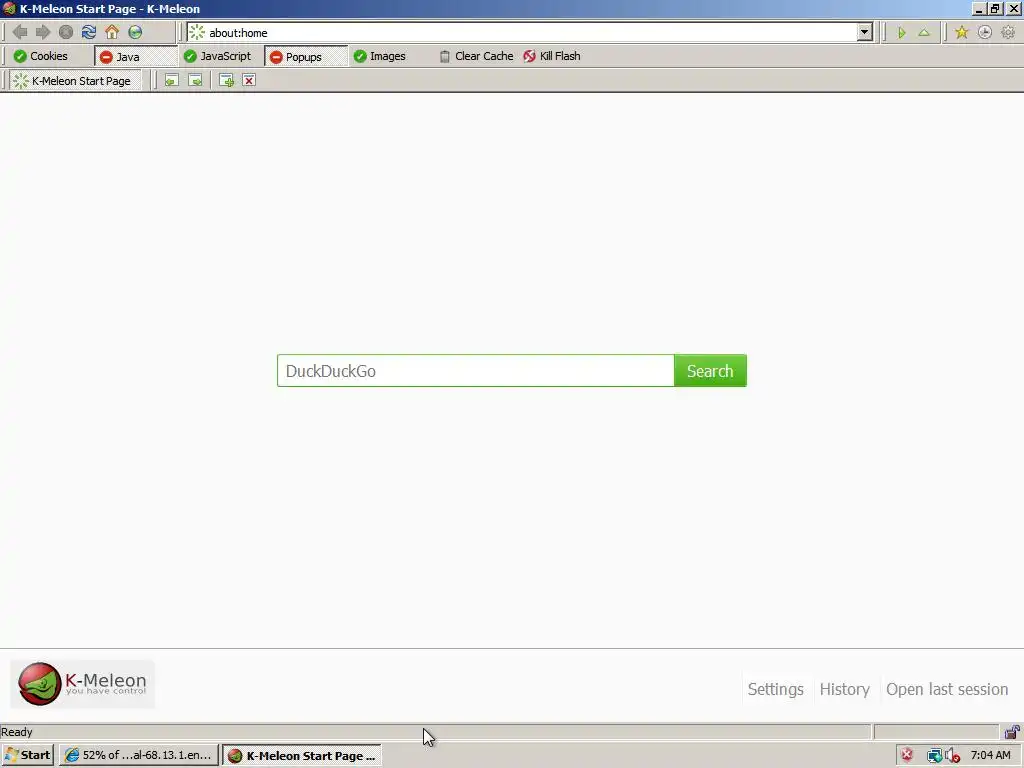Open History via the clock icon
The width and height of the screenshot is (1024, 768).
tap(985, 33)
